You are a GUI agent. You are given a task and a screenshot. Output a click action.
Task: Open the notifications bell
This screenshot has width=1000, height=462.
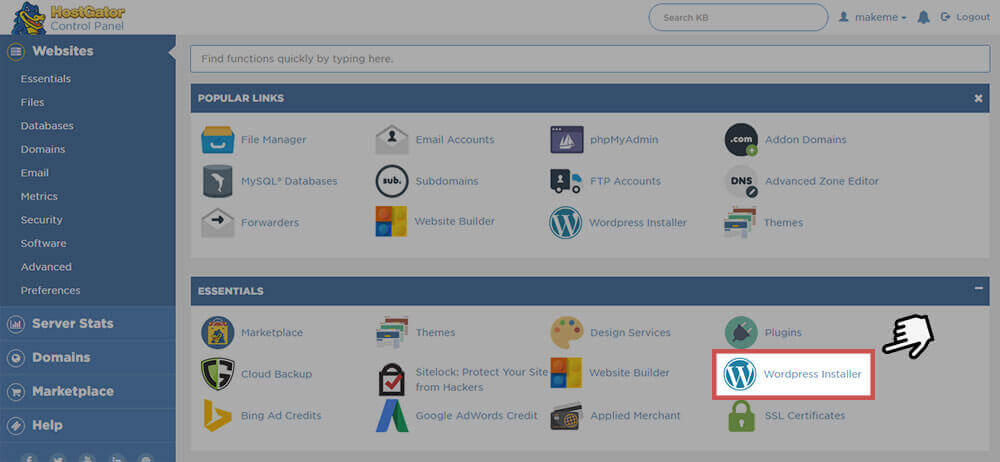(x=923, y=17)
